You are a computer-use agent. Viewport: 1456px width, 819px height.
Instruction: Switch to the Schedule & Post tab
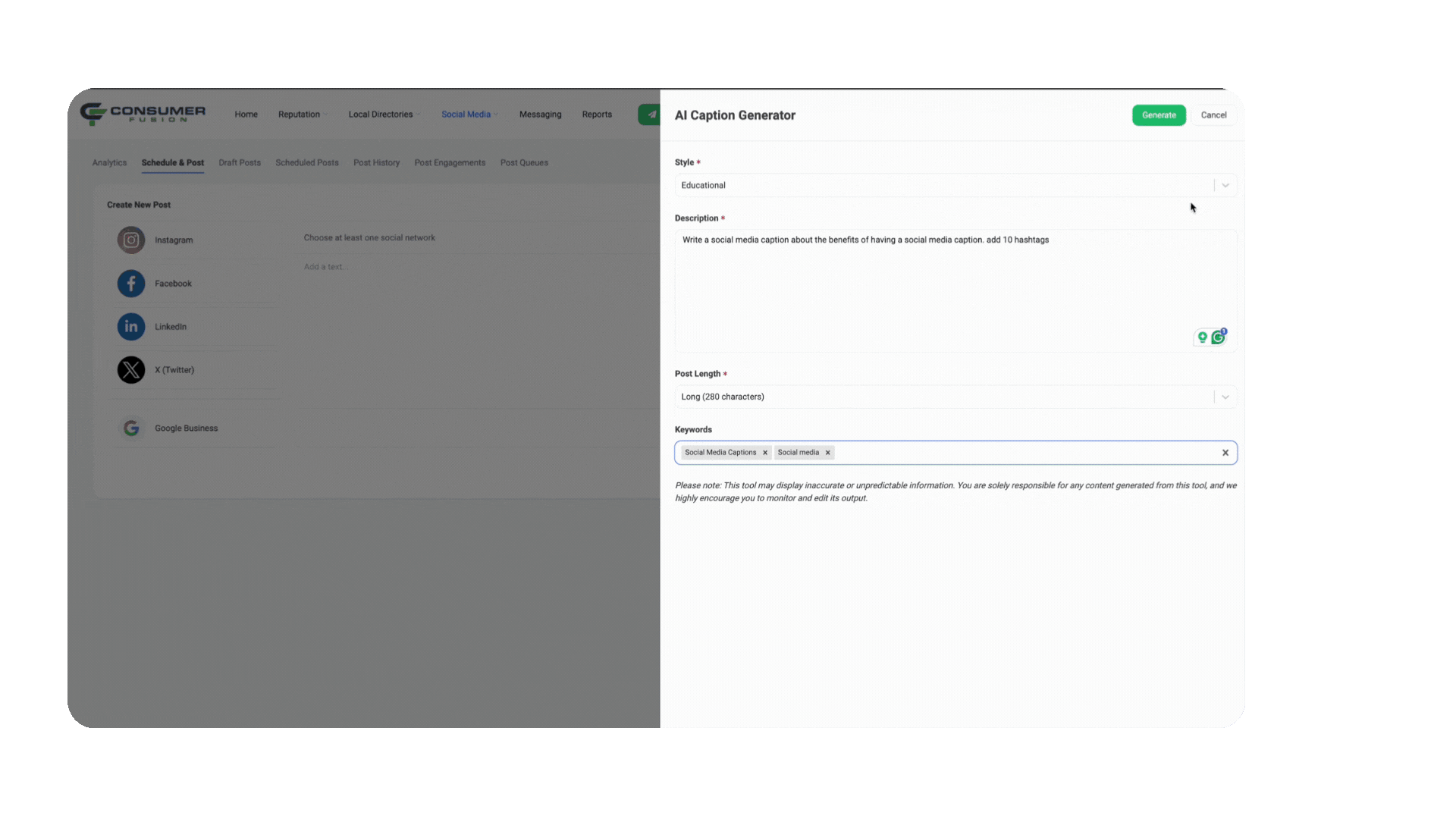(172, 162)
